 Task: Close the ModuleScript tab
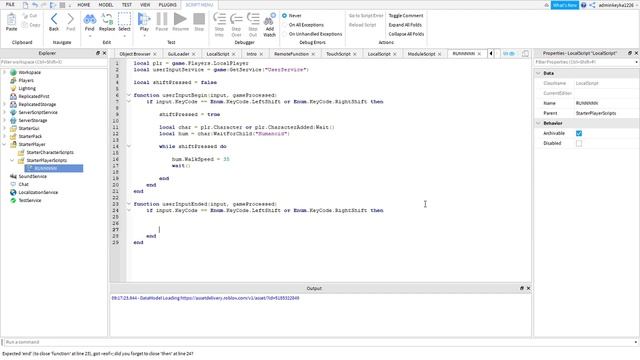click(x=440, y=54)
